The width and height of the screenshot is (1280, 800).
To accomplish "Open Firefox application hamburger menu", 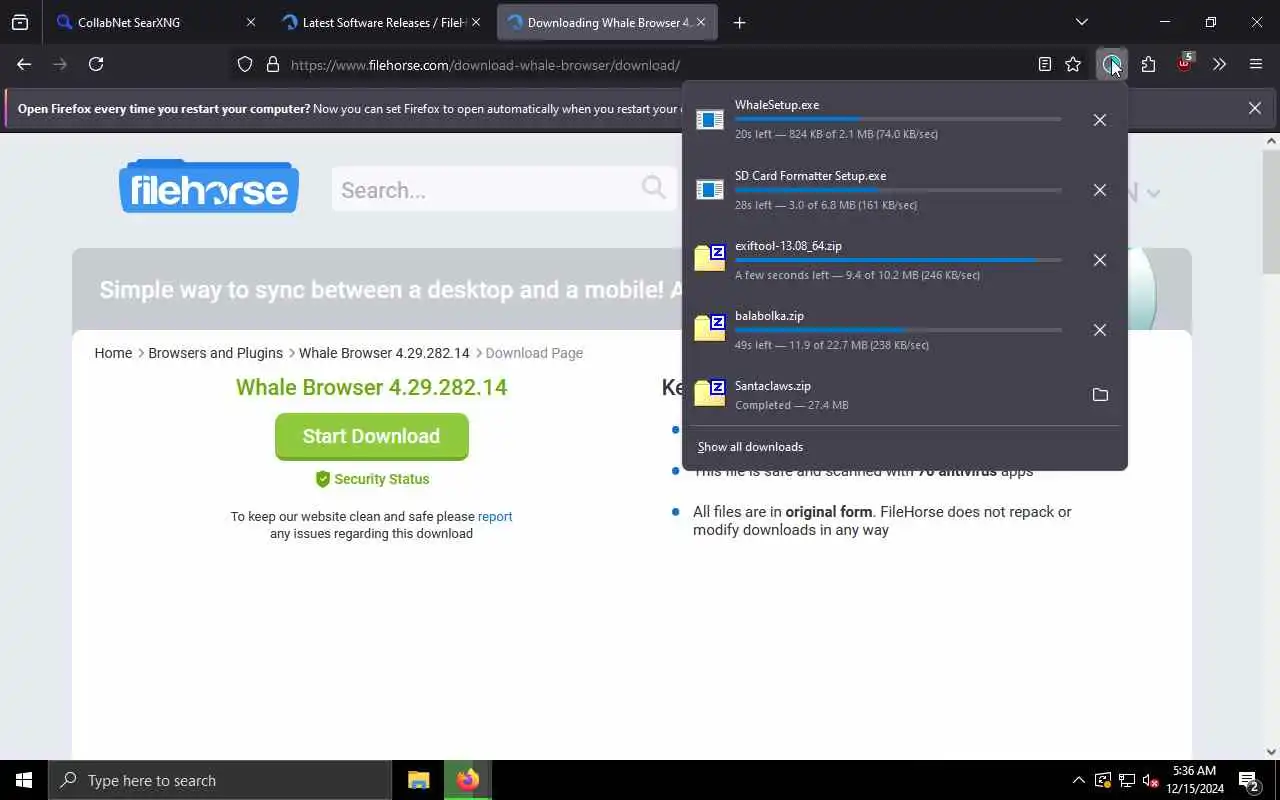I will [1256, 64].
